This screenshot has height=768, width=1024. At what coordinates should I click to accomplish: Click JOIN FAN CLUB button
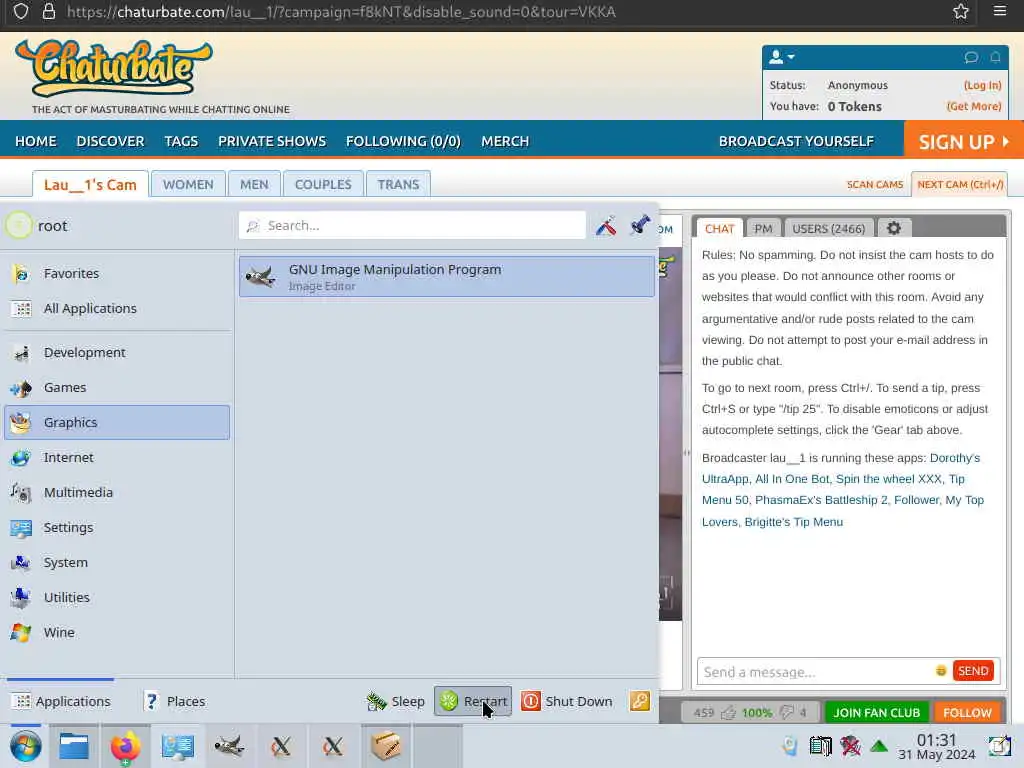876,712
